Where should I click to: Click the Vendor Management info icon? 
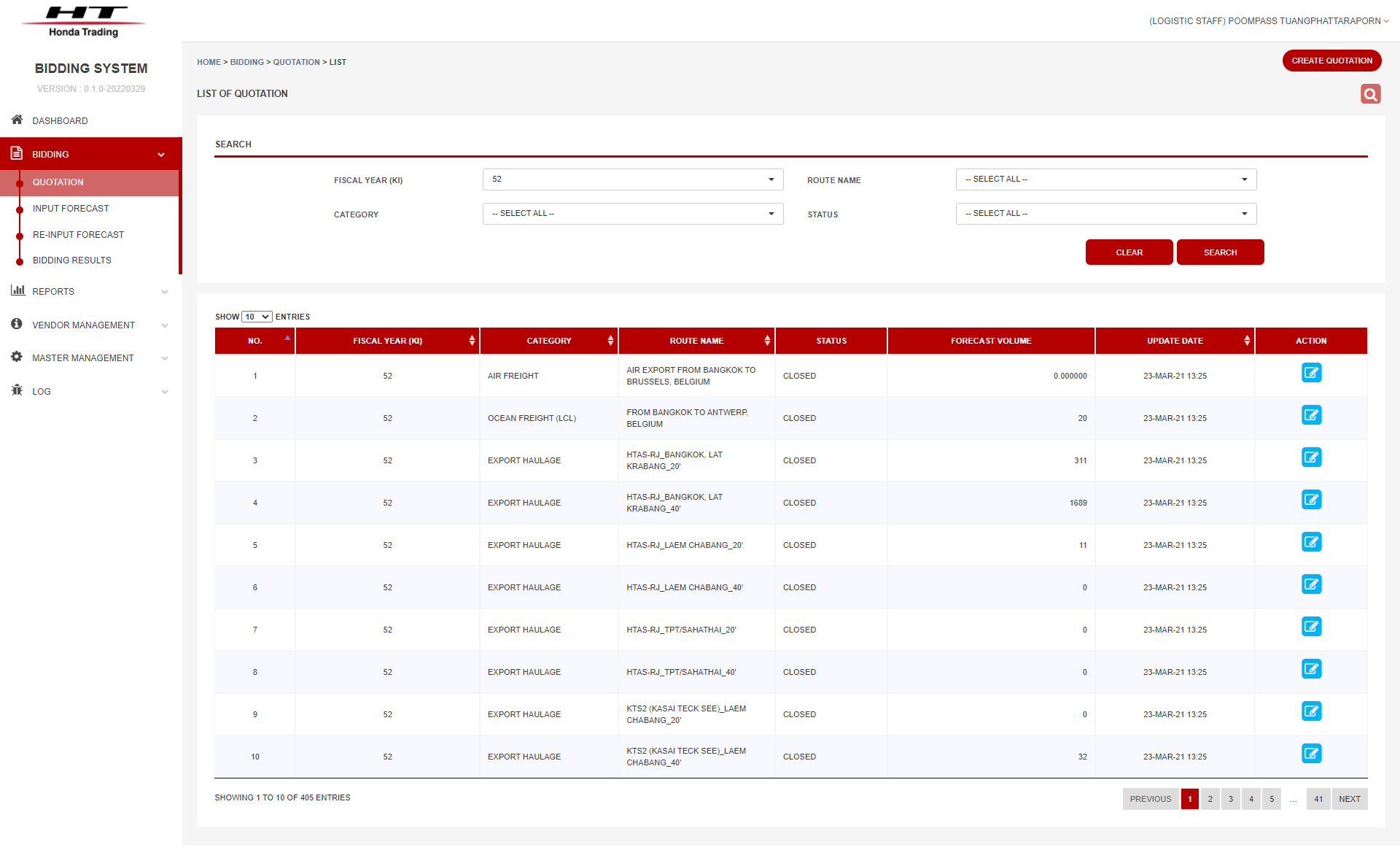point(17,324)
